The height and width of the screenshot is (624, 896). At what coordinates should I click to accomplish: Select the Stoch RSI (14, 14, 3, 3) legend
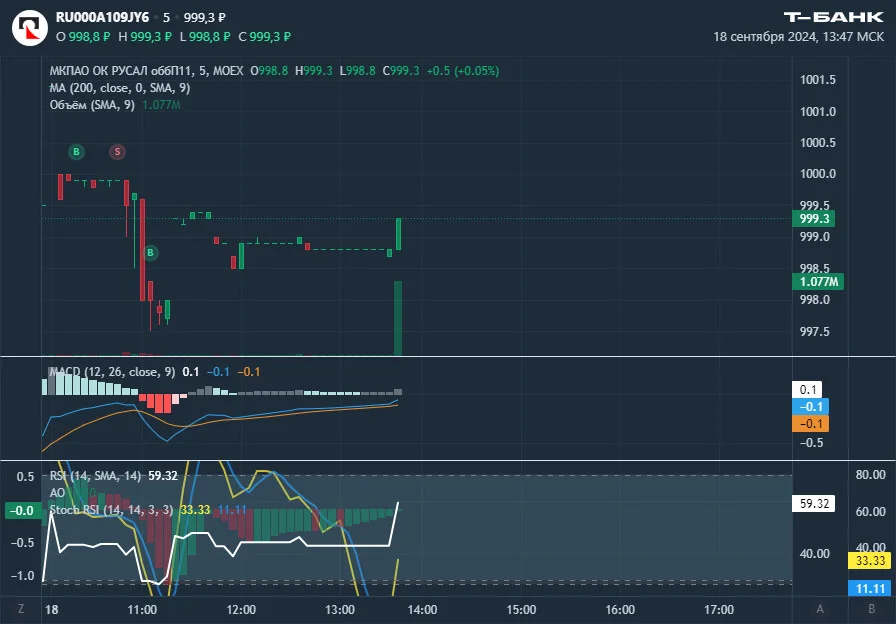point(111,510)
